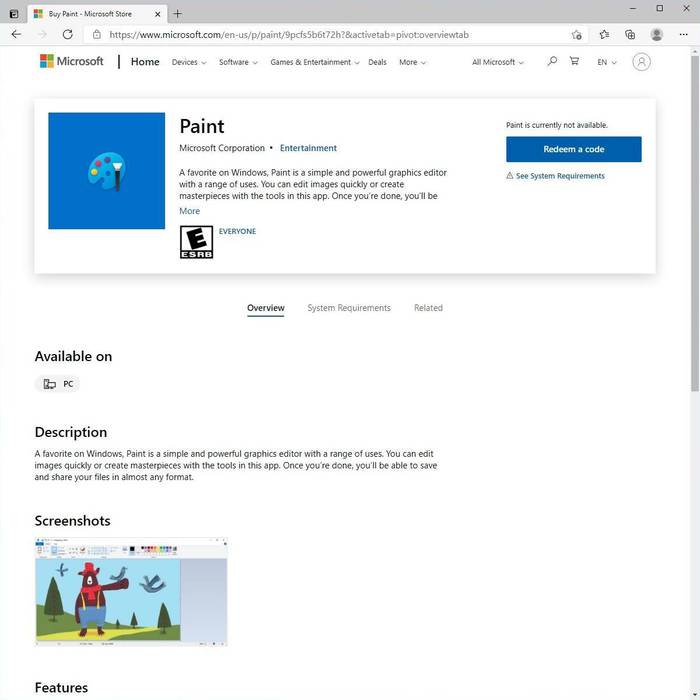Close the Buy Paint tab
The width and height of the screenshot is (700, 700).
[x=158, y=14]
